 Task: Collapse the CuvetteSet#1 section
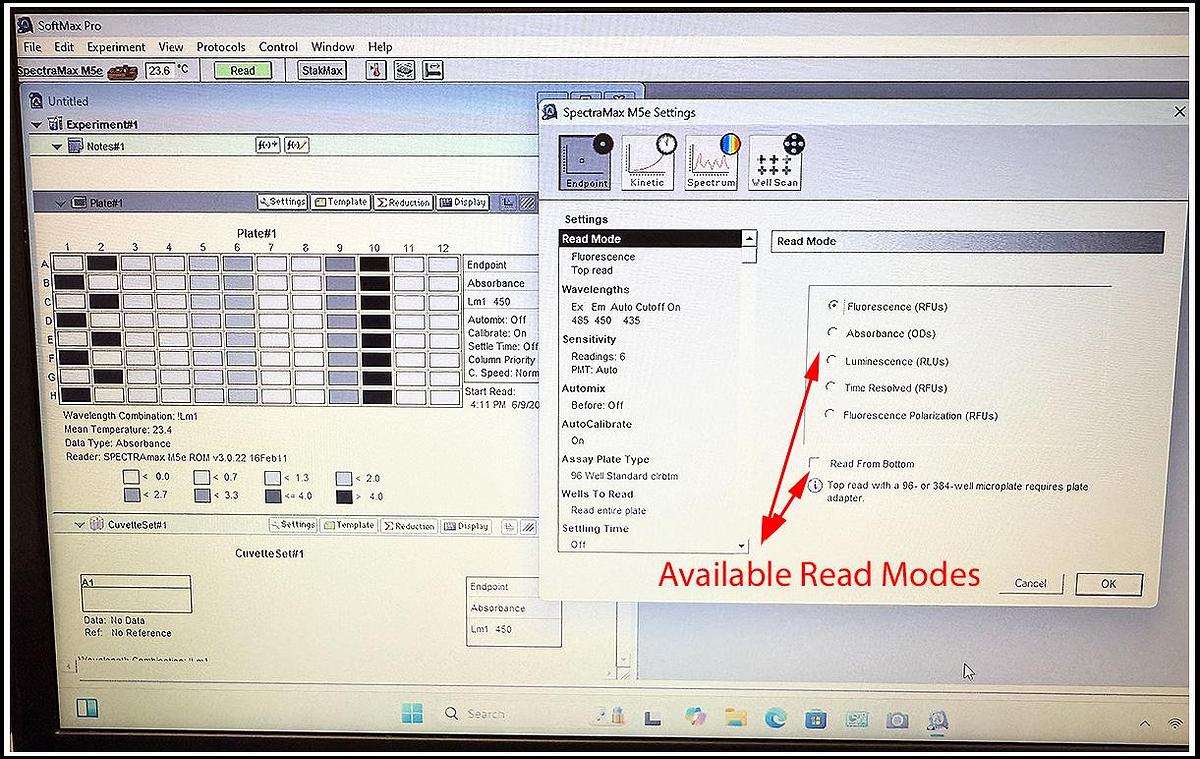[80, 524]
